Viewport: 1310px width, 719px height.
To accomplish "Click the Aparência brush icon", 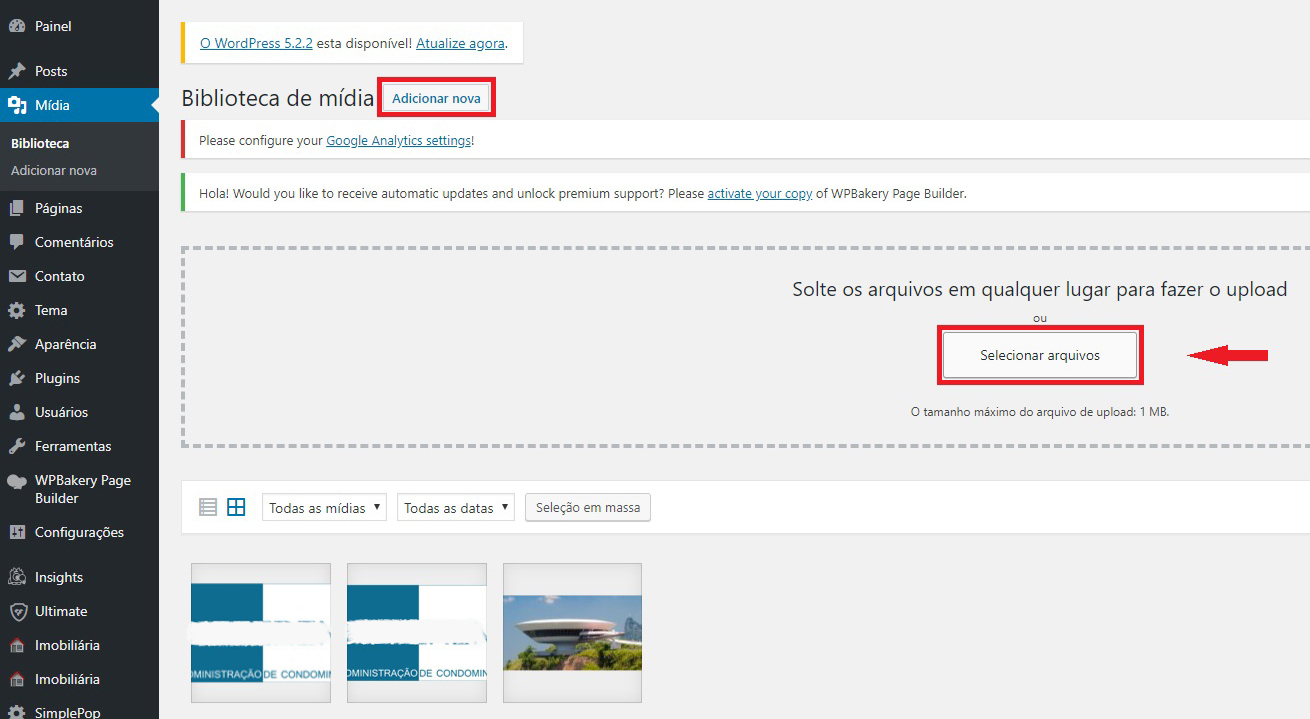I will [x=22, y=344].
